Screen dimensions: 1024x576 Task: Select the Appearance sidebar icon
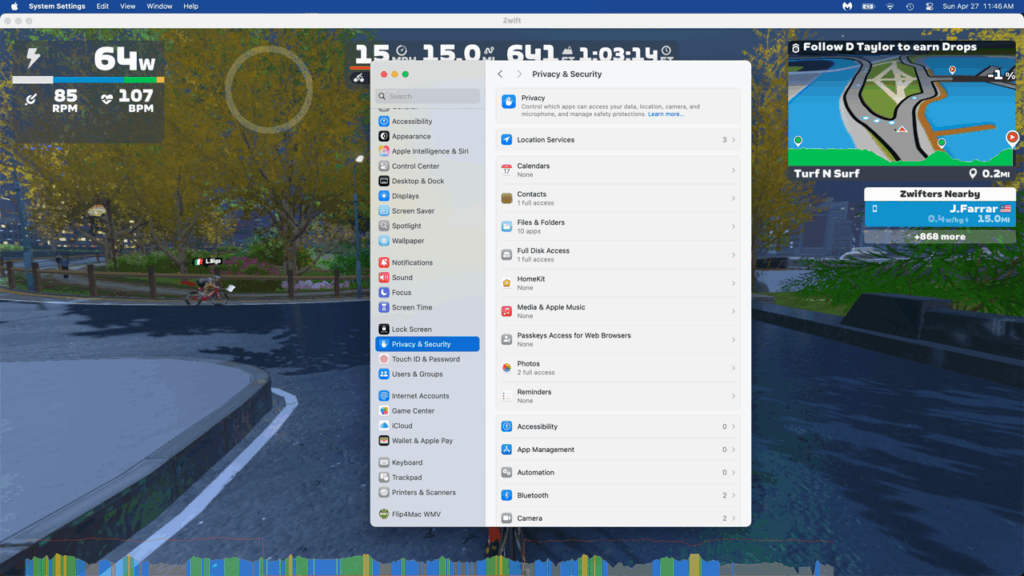click(x=384, y=136)
